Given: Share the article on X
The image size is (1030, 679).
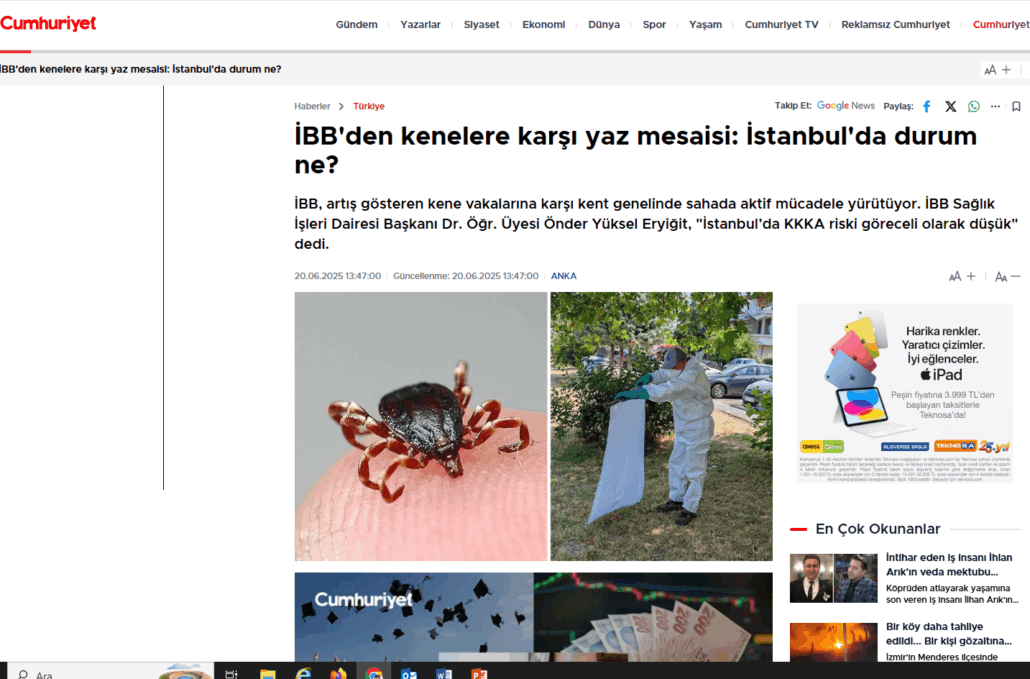Looking at the screenshot, I should (951, 106).
